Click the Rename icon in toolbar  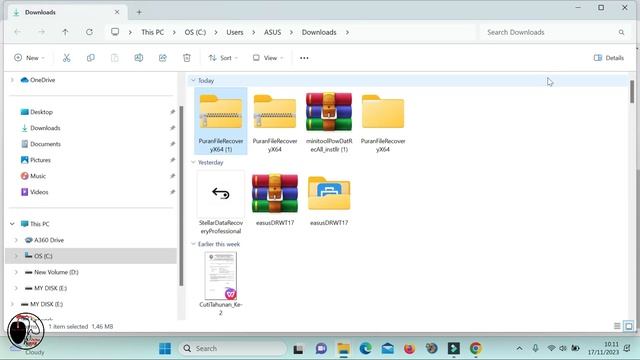point(139,58)
